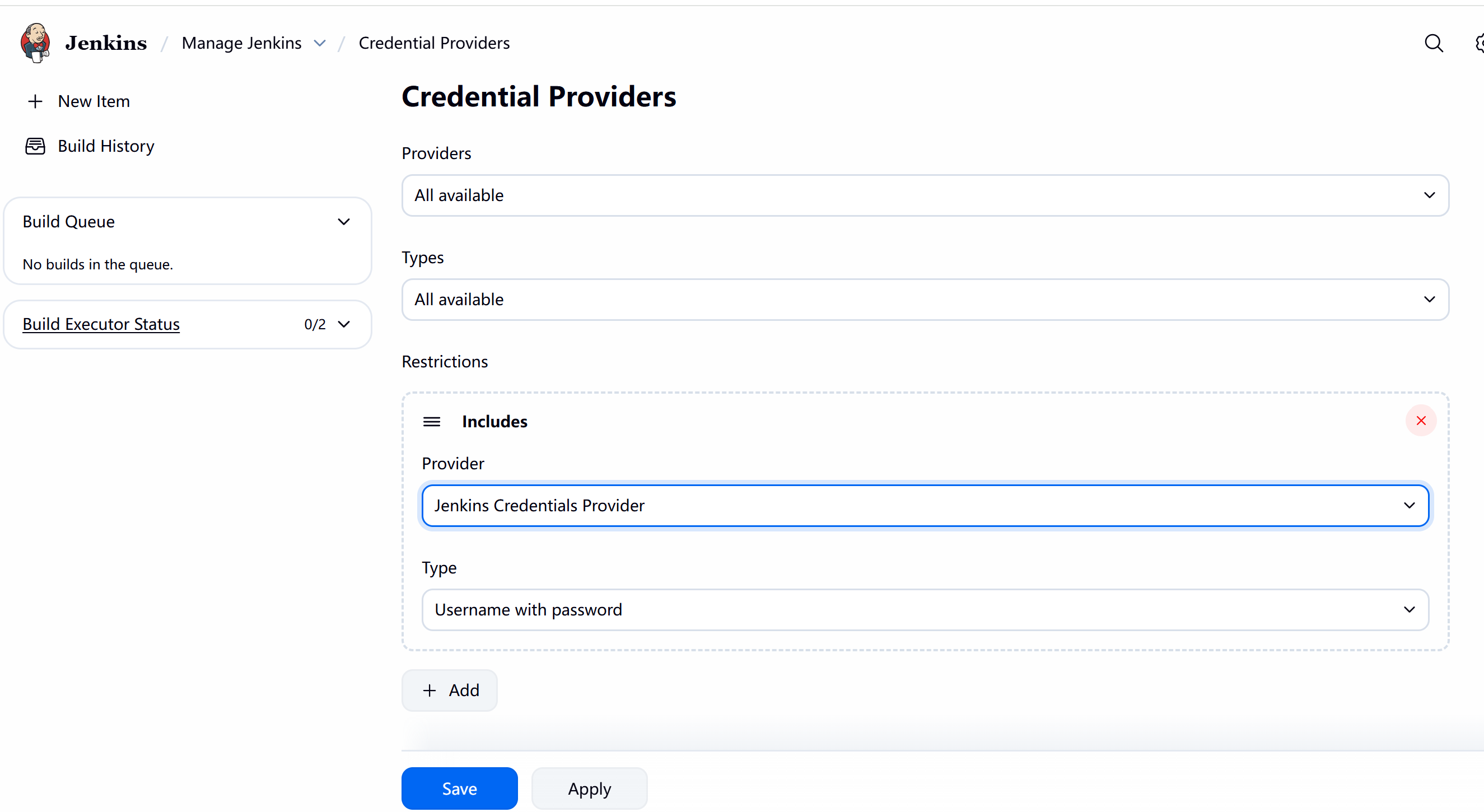1484x812 pixels.
Task: Collapse the Build Queue panel
Action: [344, 222]
